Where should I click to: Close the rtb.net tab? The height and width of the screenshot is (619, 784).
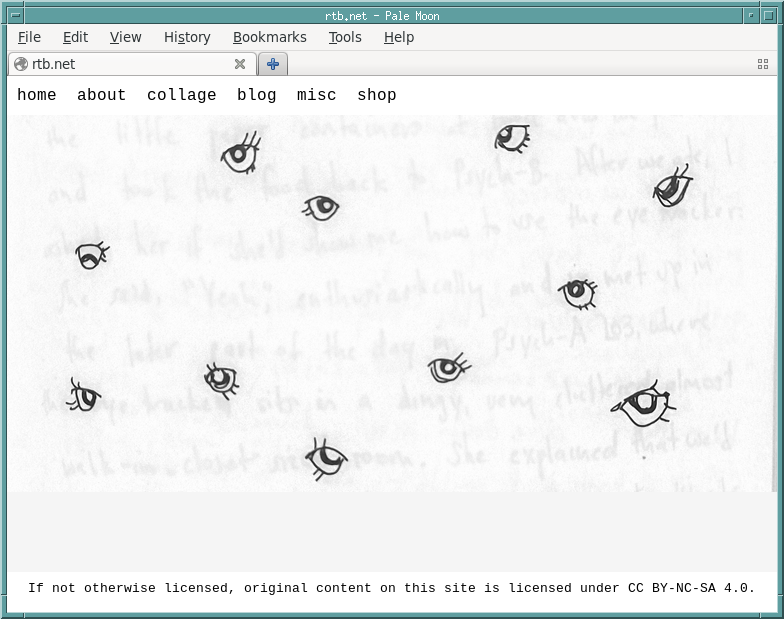pyautogui.click(x=240, y=64)
